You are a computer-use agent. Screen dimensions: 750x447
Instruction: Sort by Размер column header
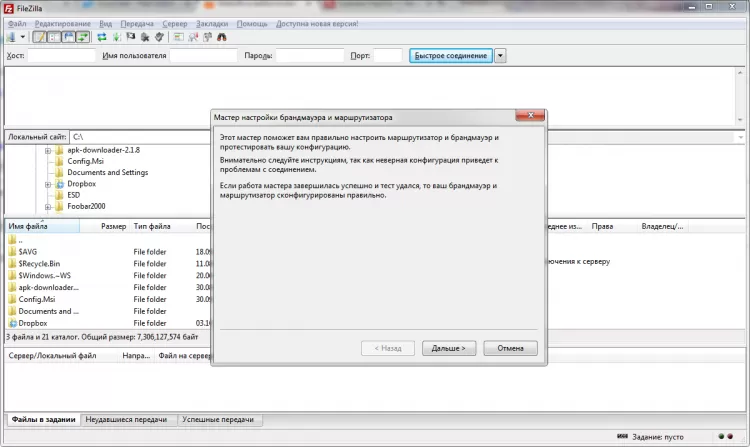click(104, 226)
